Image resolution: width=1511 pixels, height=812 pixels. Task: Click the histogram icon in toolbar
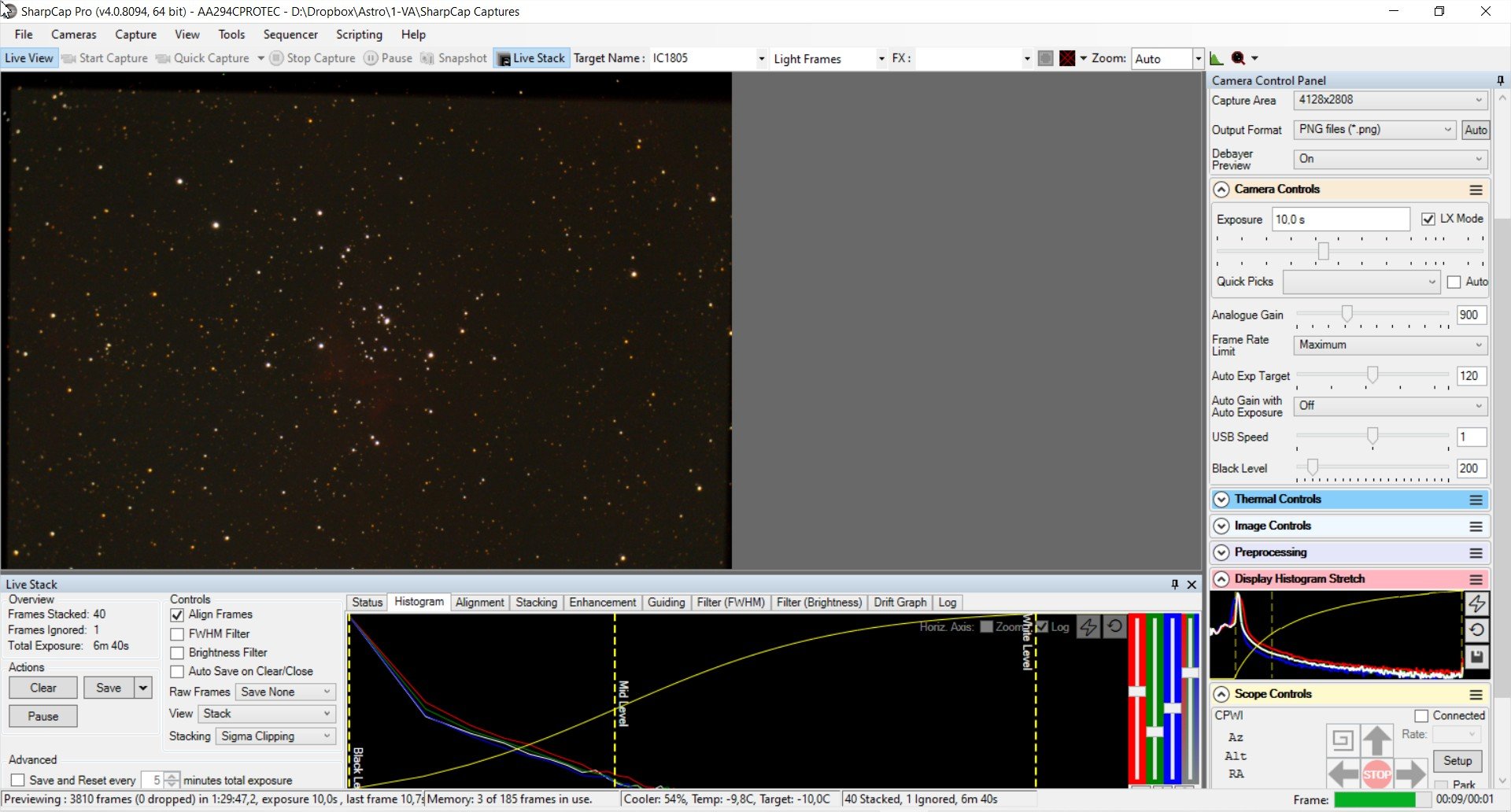tap(1217, 58)
